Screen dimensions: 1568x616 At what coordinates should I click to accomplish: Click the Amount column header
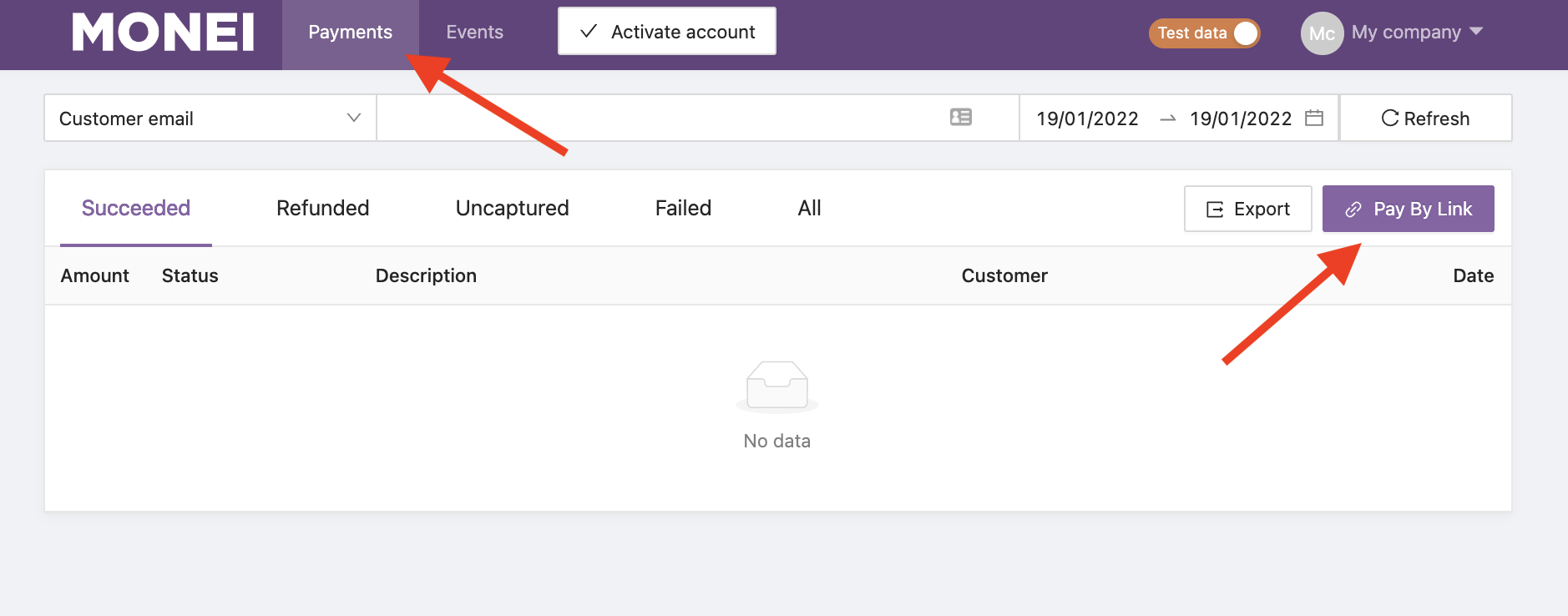[95, 276]
